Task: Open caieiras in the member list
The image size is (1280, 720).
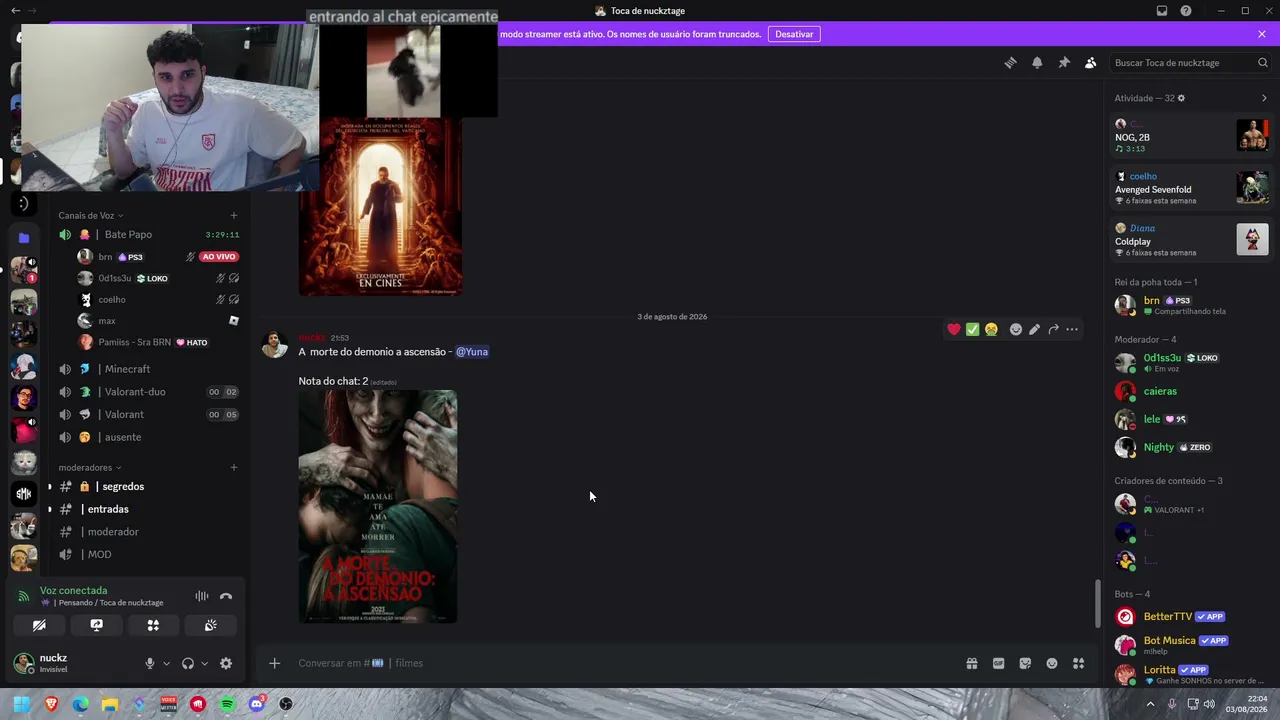Action: [x=1191, y=391]
